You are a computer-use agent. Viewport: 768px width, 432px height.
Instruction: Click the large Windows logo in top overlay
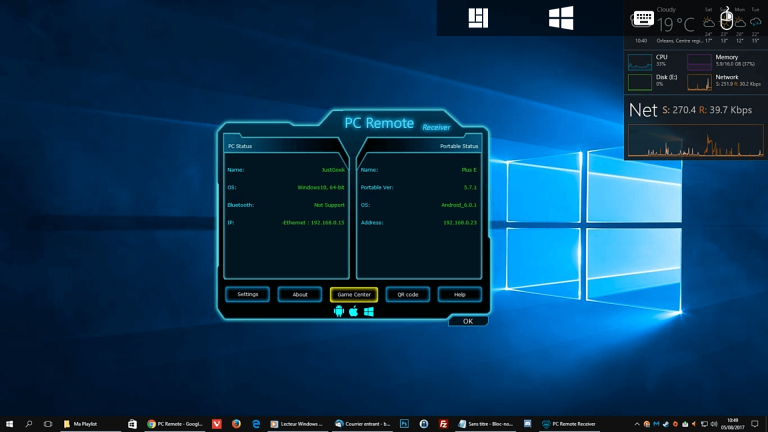click(561, 18)
